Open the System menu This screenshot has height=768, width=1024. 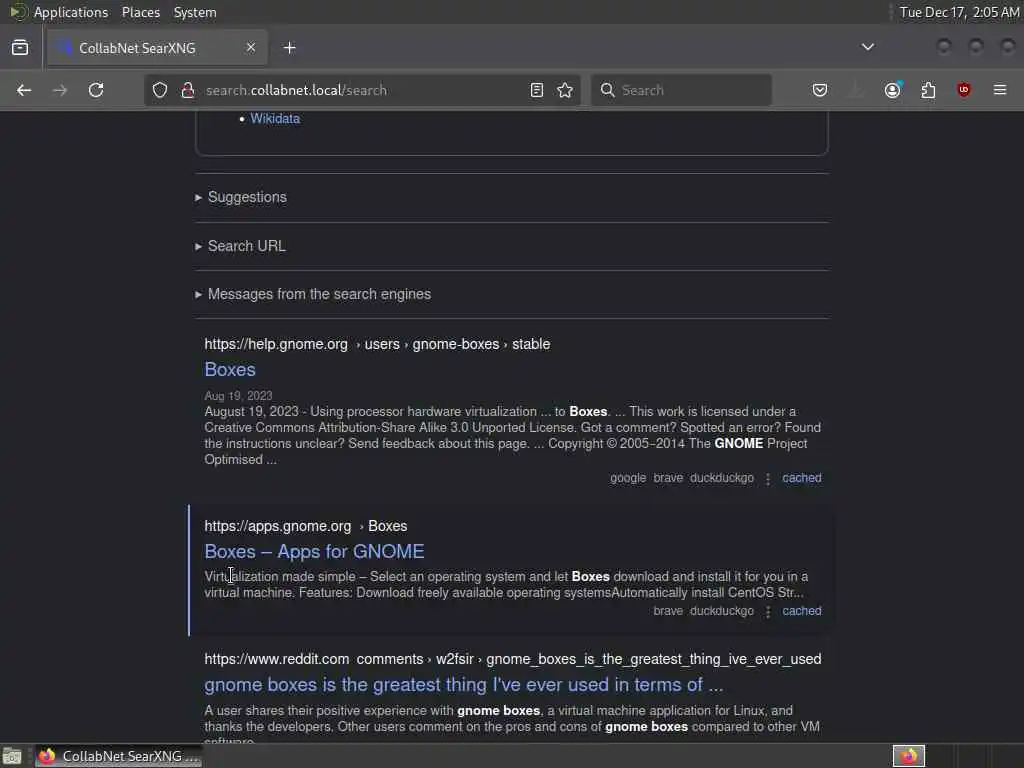[195, 12]
